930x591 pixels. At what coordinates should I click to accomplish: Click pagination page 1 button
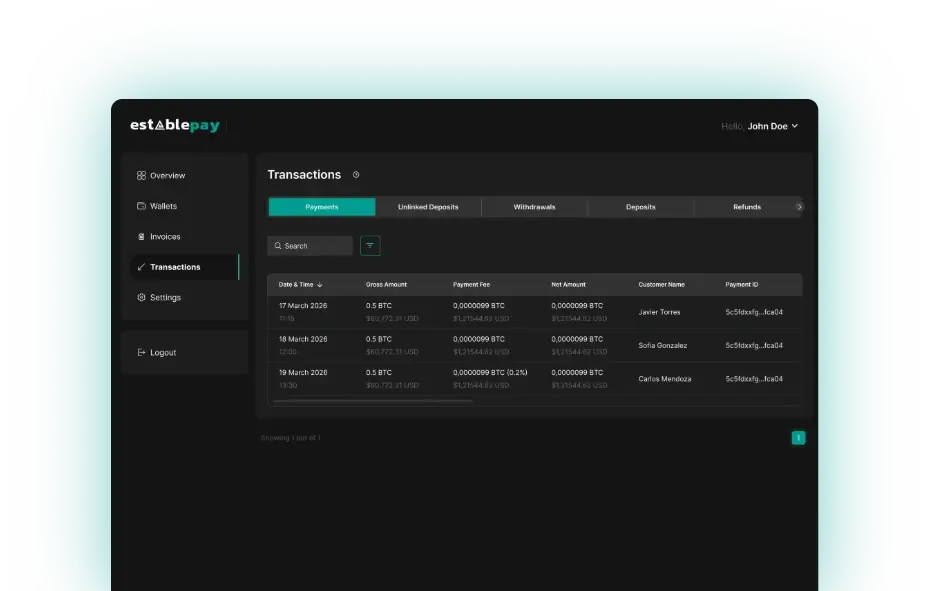pyautogui.click(x=798, y=438)
